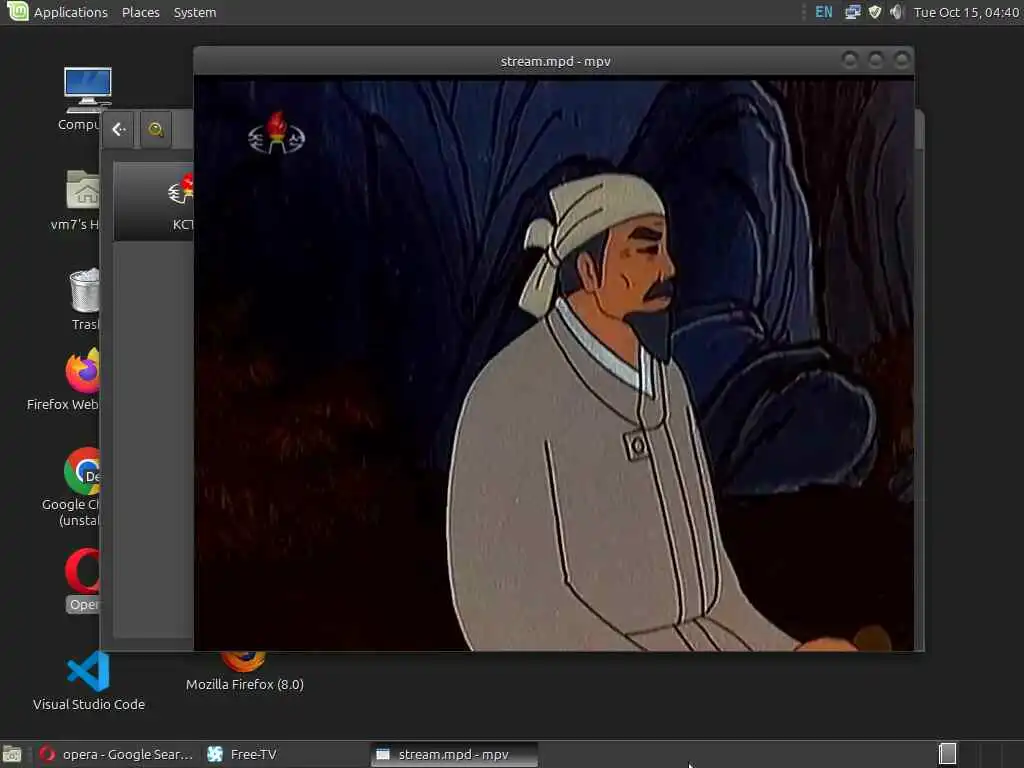Image resolution: width=1024 pixels, height=768 pixels.
Task: Open Mozilla Firefox (8.0) desktop icon
Action: tap(244, 673)
